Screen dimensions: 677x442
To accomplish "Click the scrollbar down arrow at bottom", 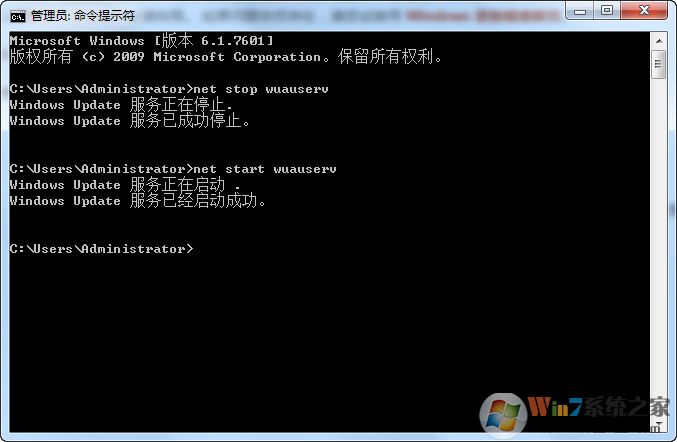I will (x=659, y=426).
